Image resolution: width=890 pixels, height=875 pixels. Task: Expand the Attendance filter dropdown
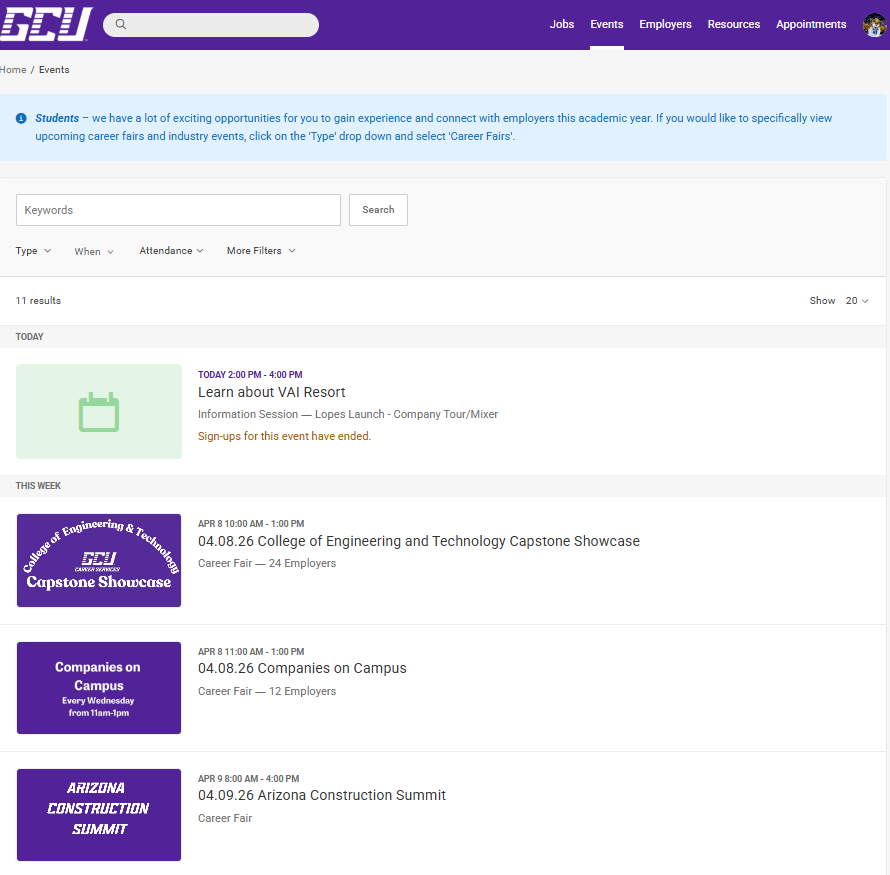point(171,251)
